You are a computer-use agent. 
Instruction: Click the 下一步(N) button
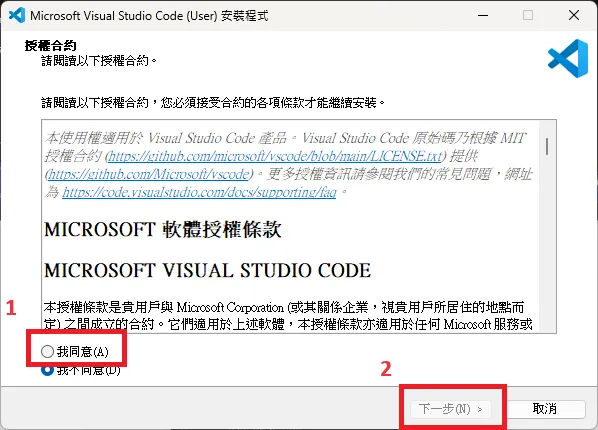(x=451, y=409)
